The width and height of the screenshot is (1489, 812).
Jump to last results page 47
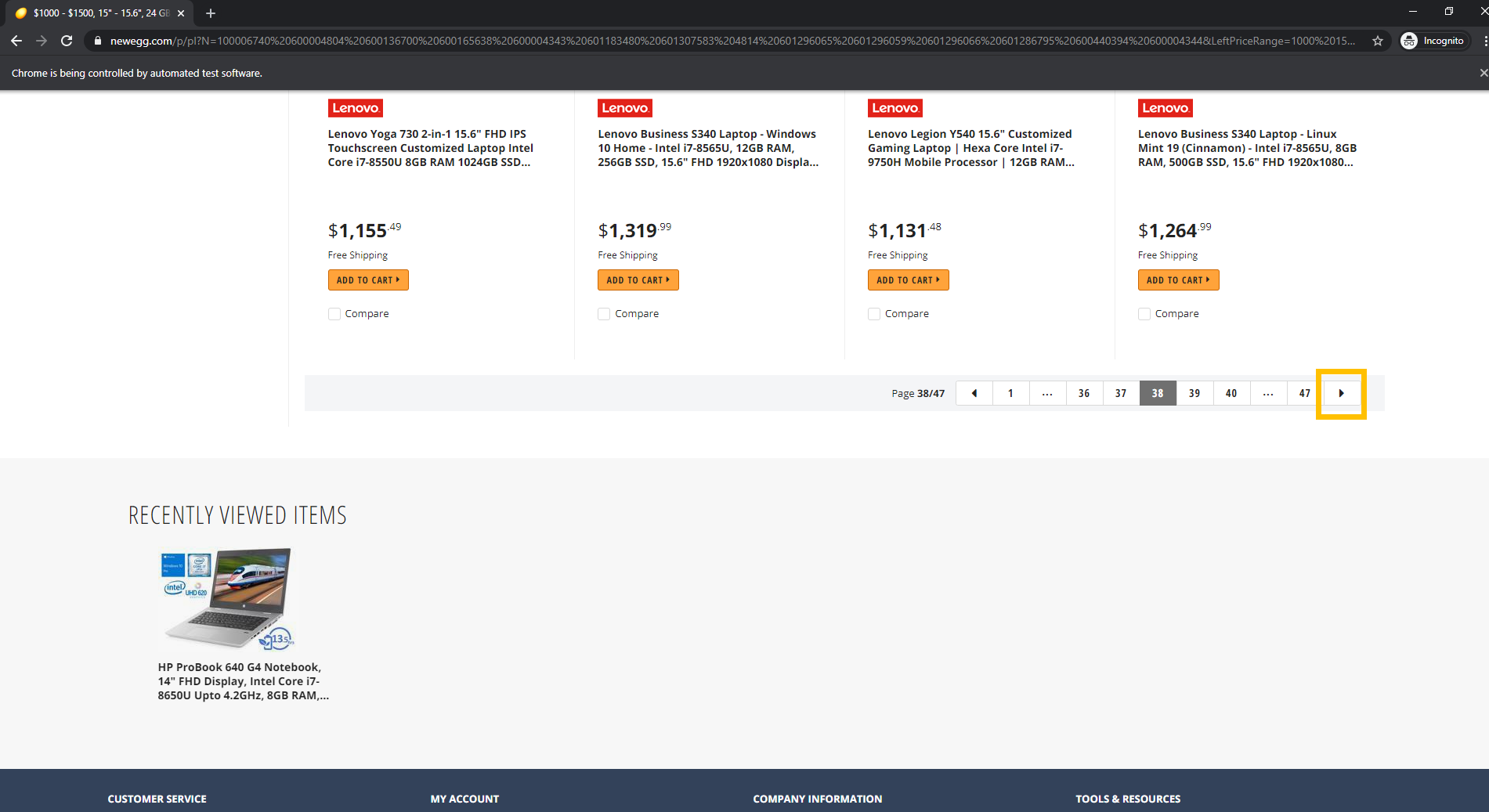1305,393
